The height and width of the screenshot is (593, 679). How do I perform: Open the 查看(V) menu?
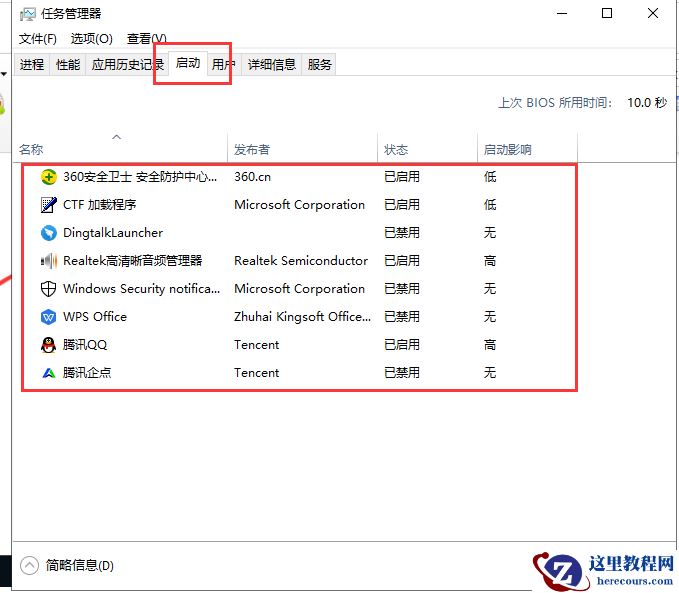pos(146,39)
